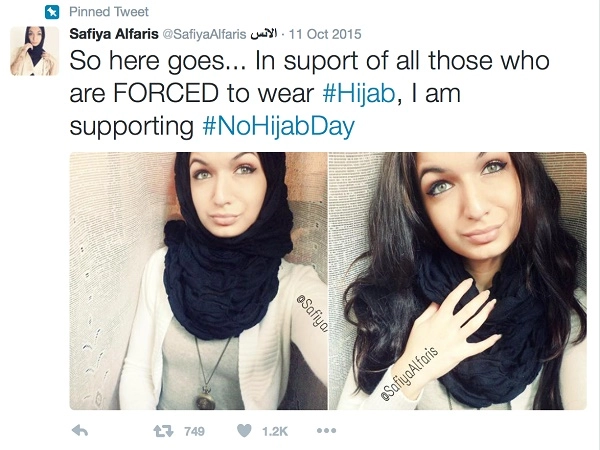This screenshot has width=600, height=450.
Task: Open the Safiya Alfaris display name link
Action: [114, 34]
